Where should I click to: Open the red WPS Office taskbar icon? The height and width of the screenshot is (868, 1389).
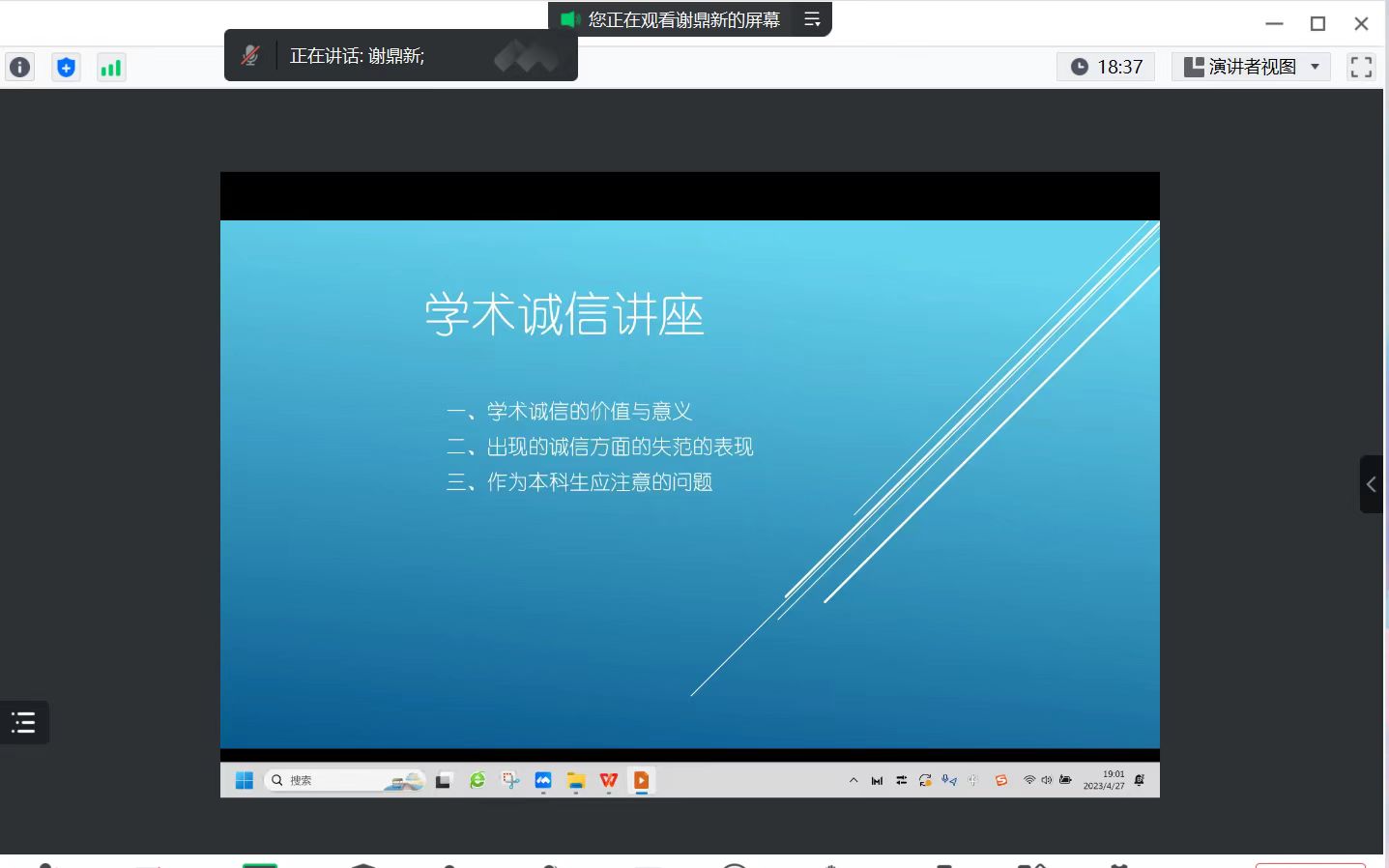click(608, 780)
